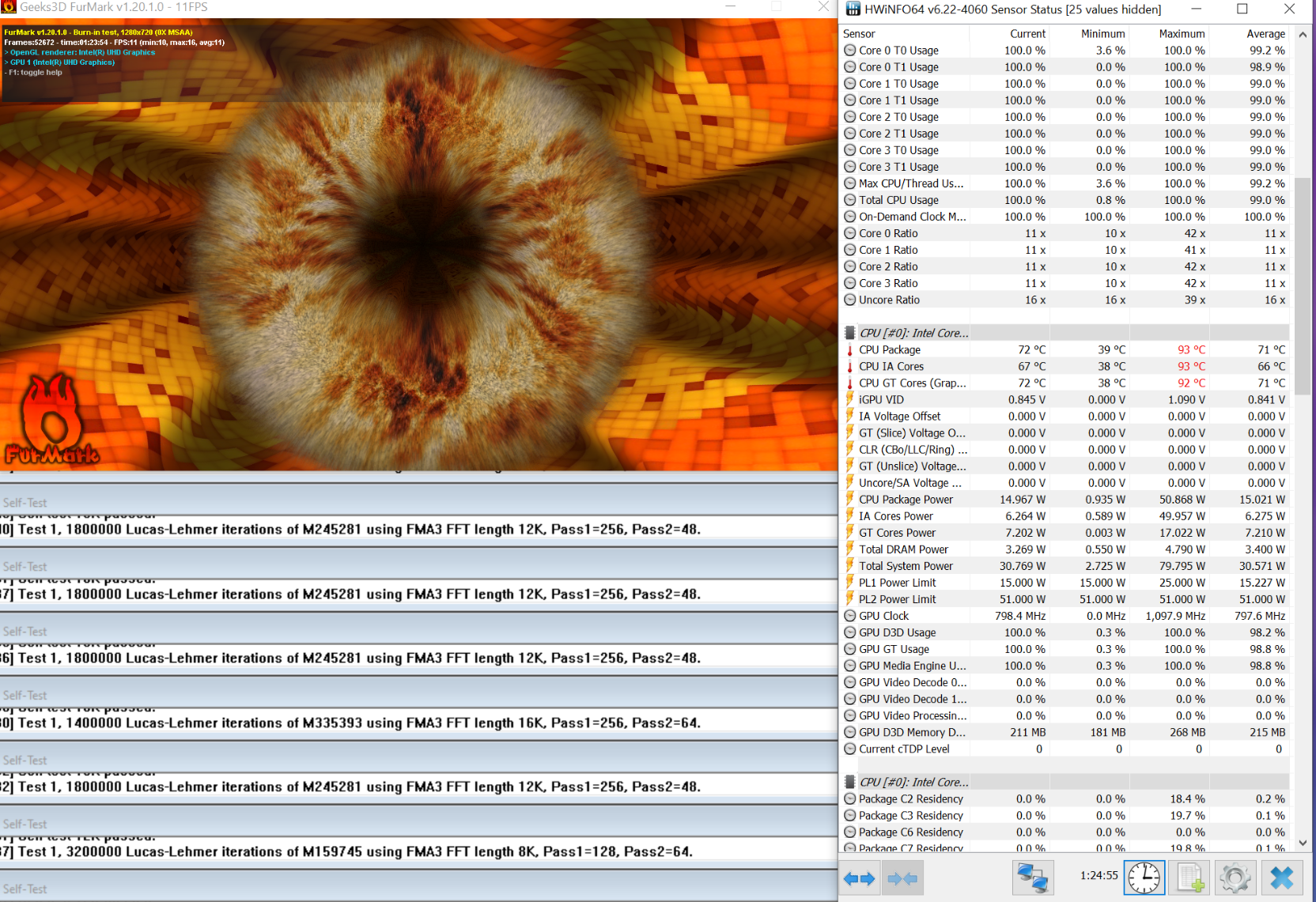Click the M335393 Lucas-Lehmer test line
The width and height of the screenshot is (1316, 902).
[350, 723]
